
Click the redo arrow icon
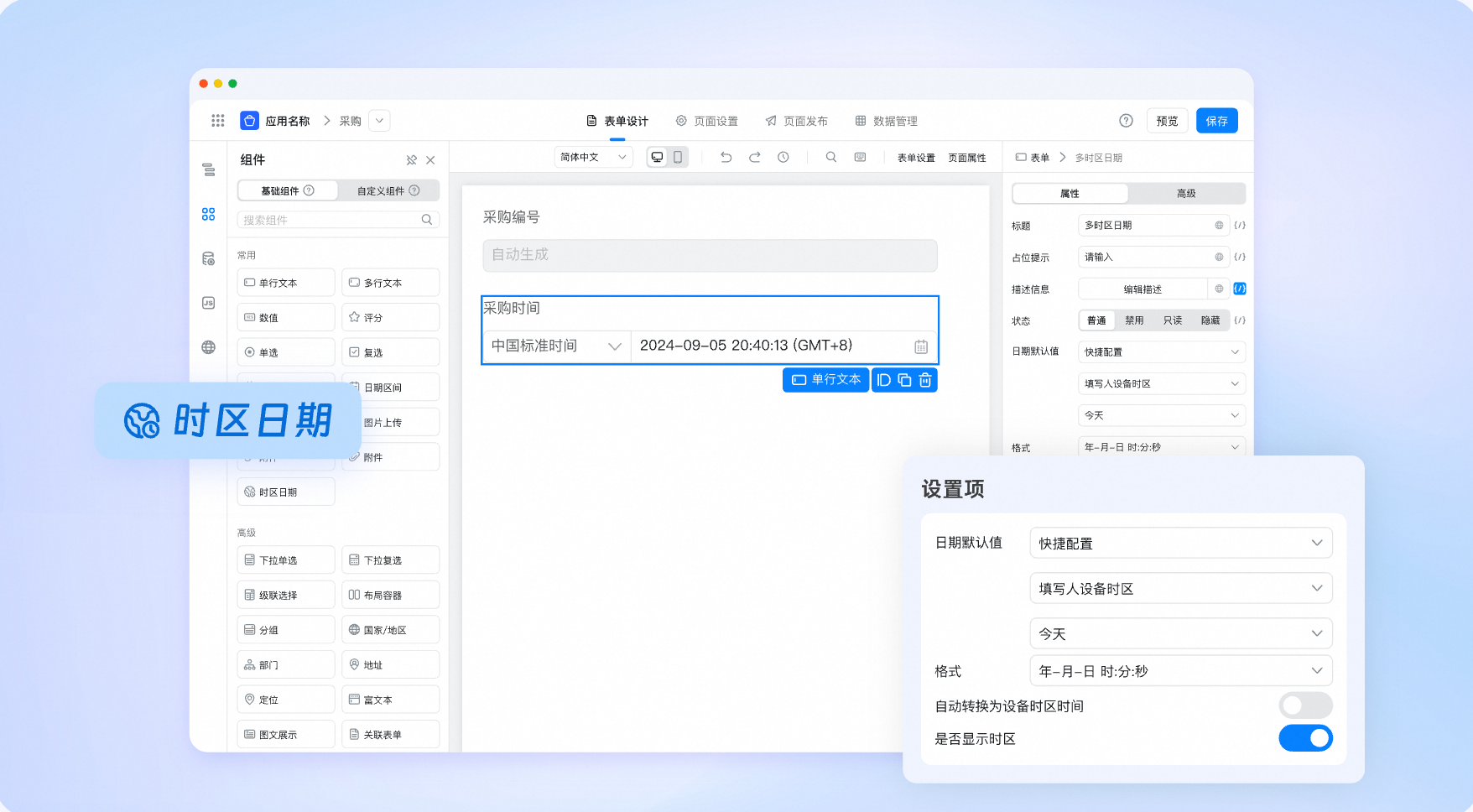click(755, 157)
